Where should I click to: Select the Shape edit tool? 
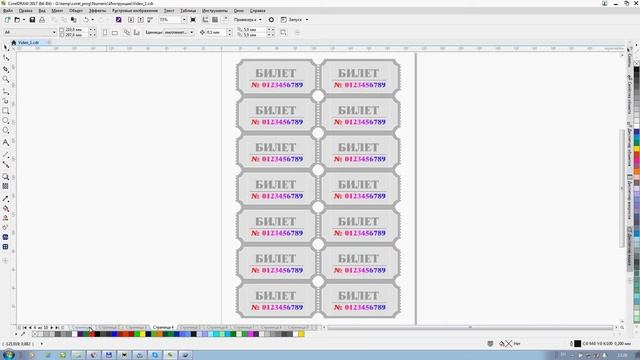[x=6, y=58]
